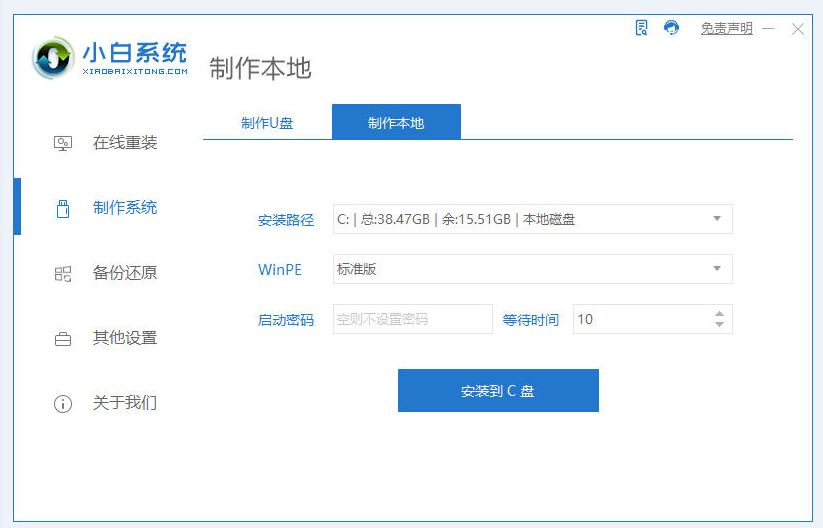Decrease 等待时间 with the down arrow
The image size is (823, 528).
coord(719,325)
